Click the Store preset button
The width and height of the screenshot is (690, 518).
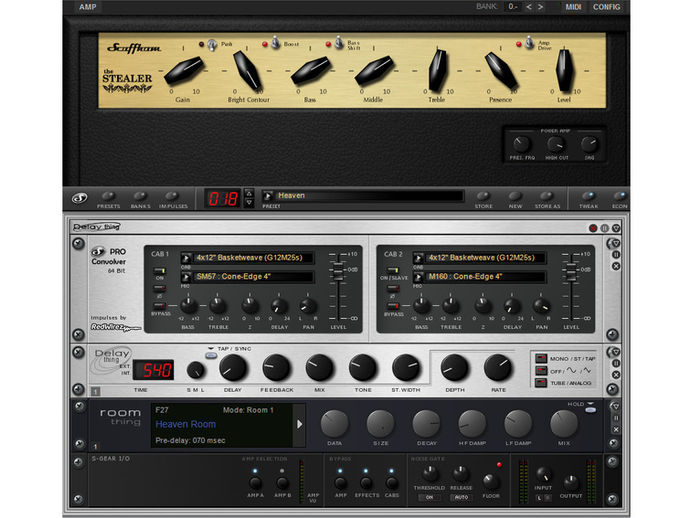click(483, 197)
